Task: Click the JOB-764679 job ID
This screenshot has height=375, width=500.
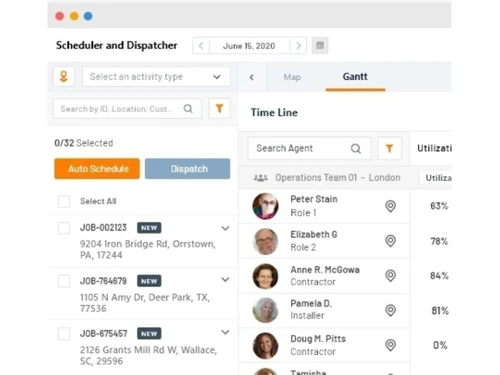Action: [x=103, y=281]
